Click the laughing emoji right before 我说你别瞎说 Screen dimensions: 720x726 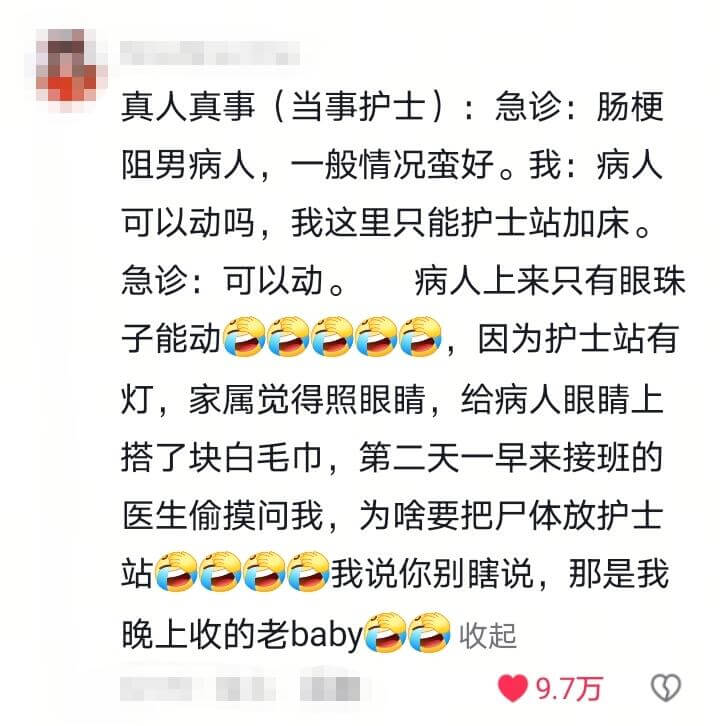pos(307,571)
